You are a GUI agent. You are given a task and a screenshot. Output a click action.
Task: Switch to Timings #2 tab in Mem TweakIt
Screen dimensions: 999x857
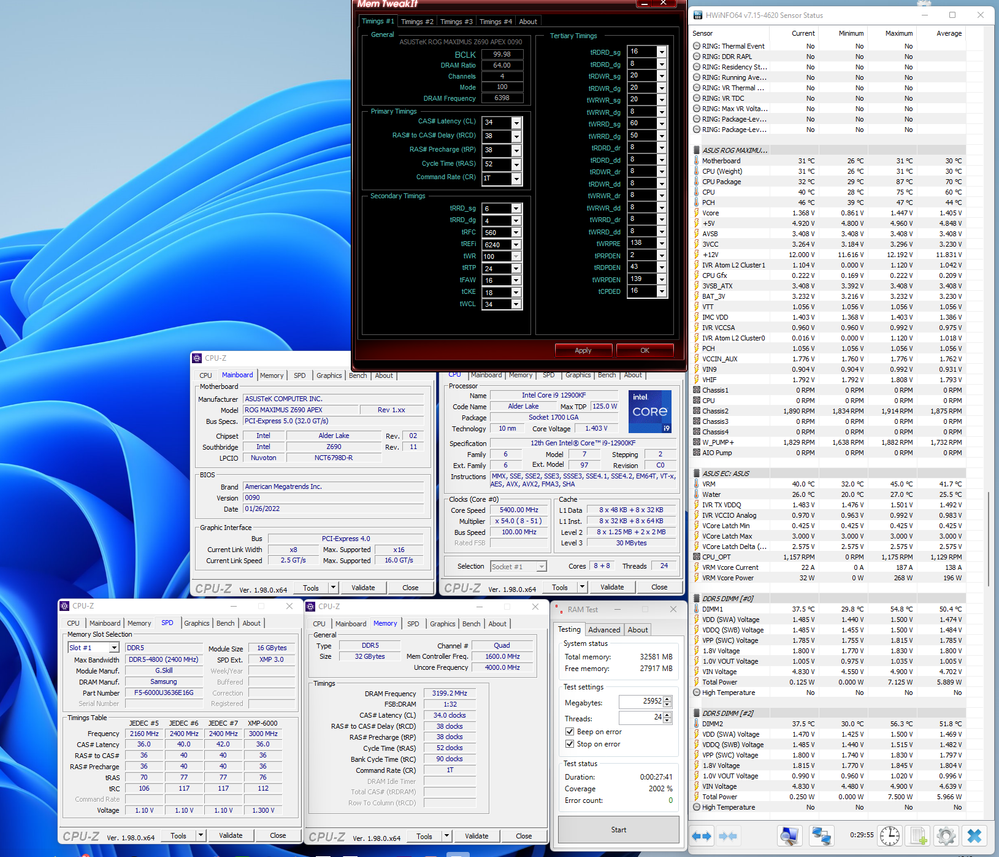[x=417, y=21]
